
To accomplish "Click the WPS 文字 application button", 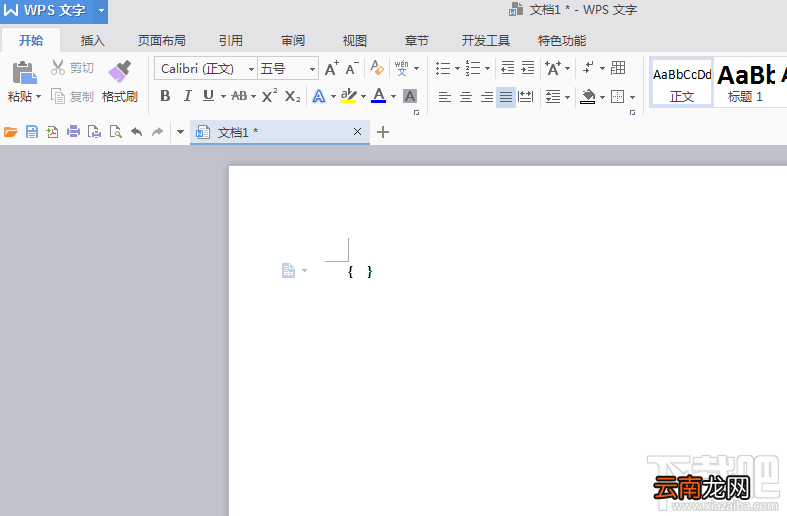I will click(x=47, y=11).
